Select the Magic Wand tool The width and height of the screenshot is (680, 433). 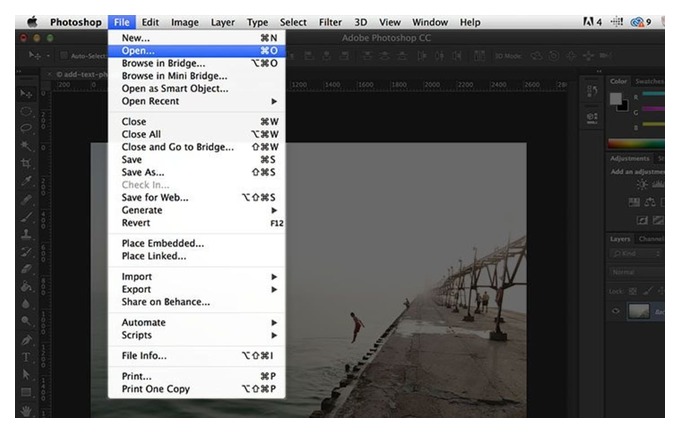(x=26, y=146)
